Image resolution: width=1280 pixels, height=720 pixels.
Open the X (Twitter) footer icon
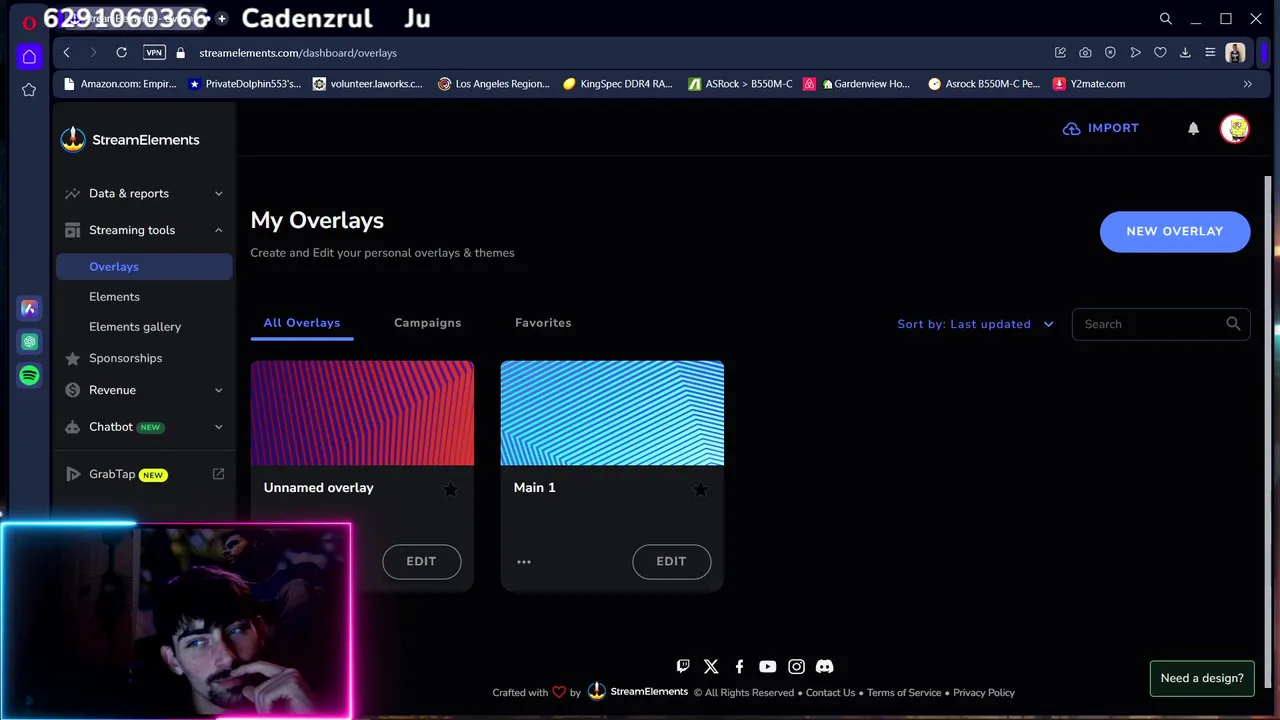coord(711,666)
